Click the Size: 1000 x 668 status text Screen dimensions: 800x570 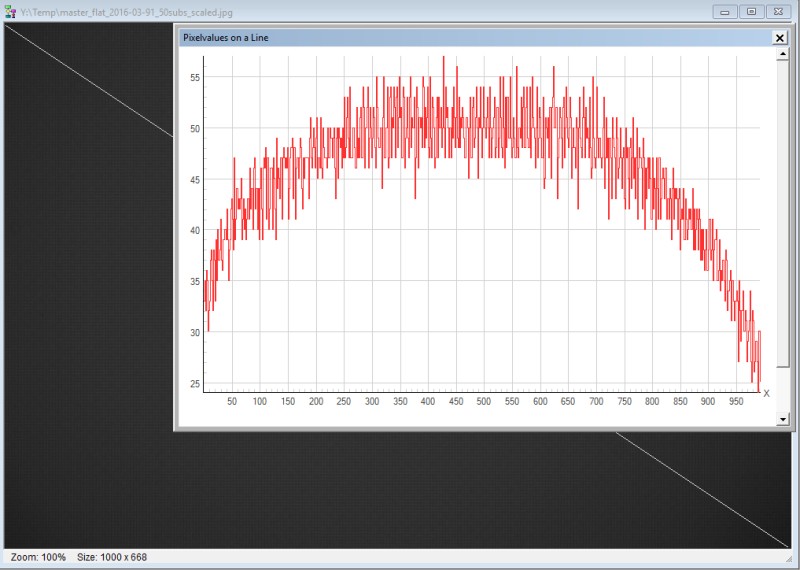tap(112, 557)
